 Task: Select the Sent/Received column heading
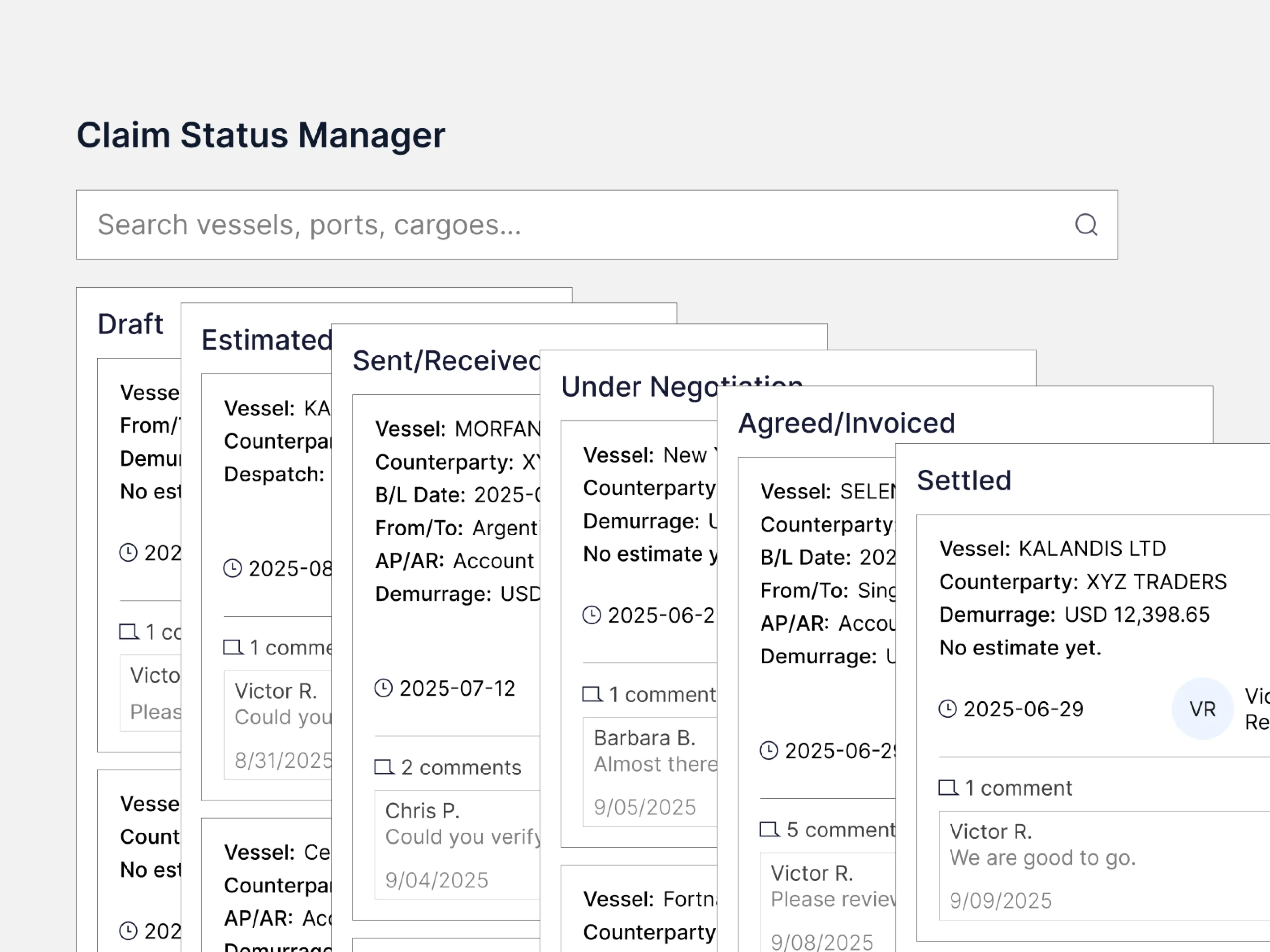pyautogui.click(x=446, y=361)
